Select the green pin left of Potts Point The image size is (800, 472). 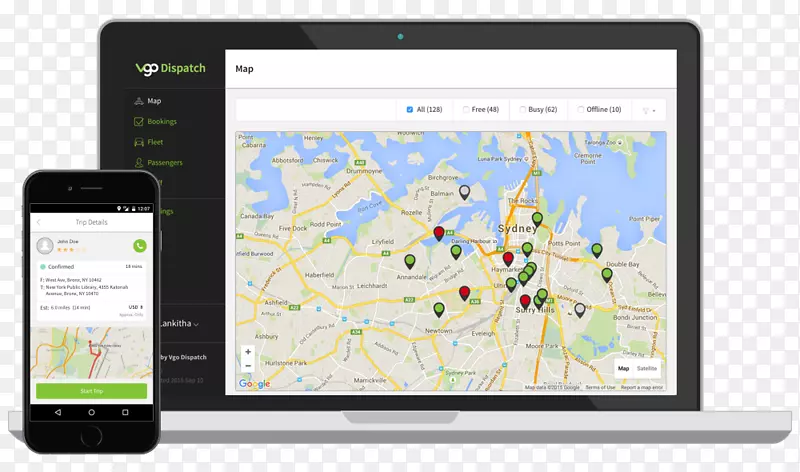(x=527, y=249)
